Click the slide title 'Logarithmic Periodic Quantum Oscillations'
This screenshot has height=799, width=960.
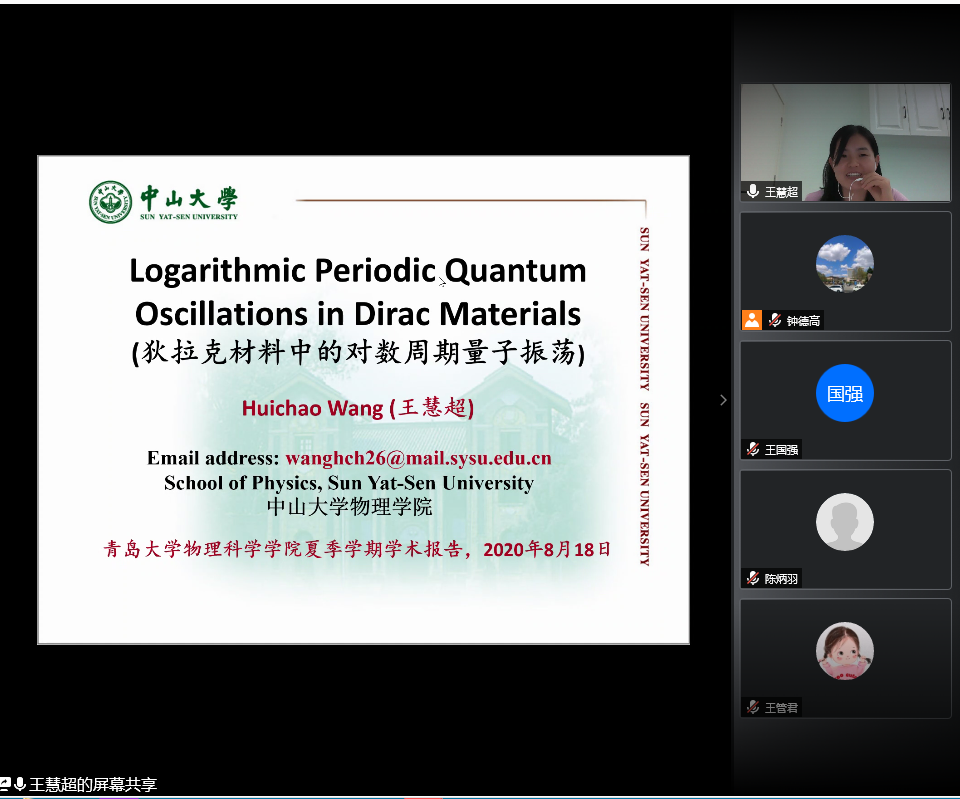click(357, 292)
